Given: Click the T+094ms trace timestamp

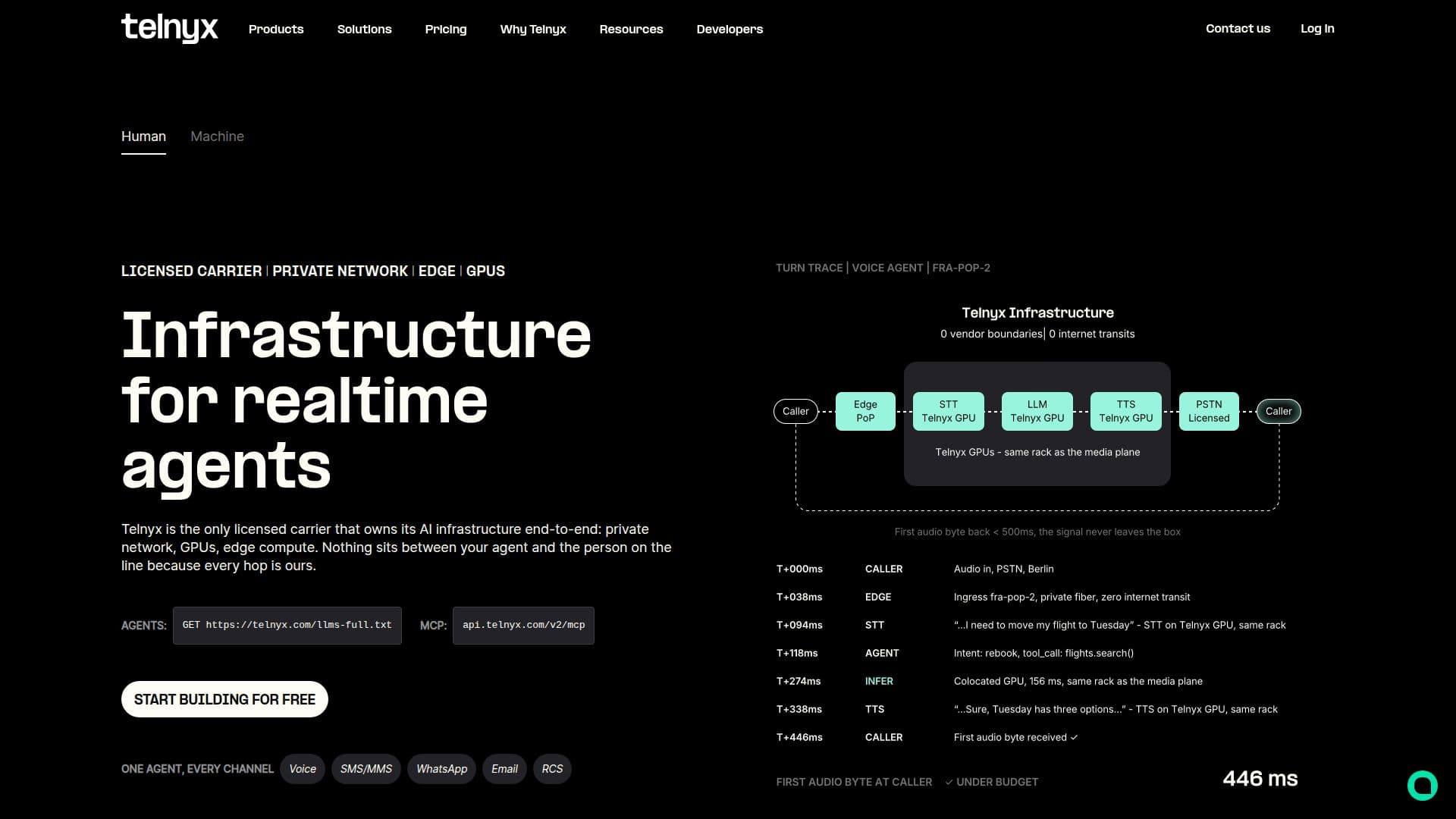Looking at the screenshot, I should [x=799, y=625].
